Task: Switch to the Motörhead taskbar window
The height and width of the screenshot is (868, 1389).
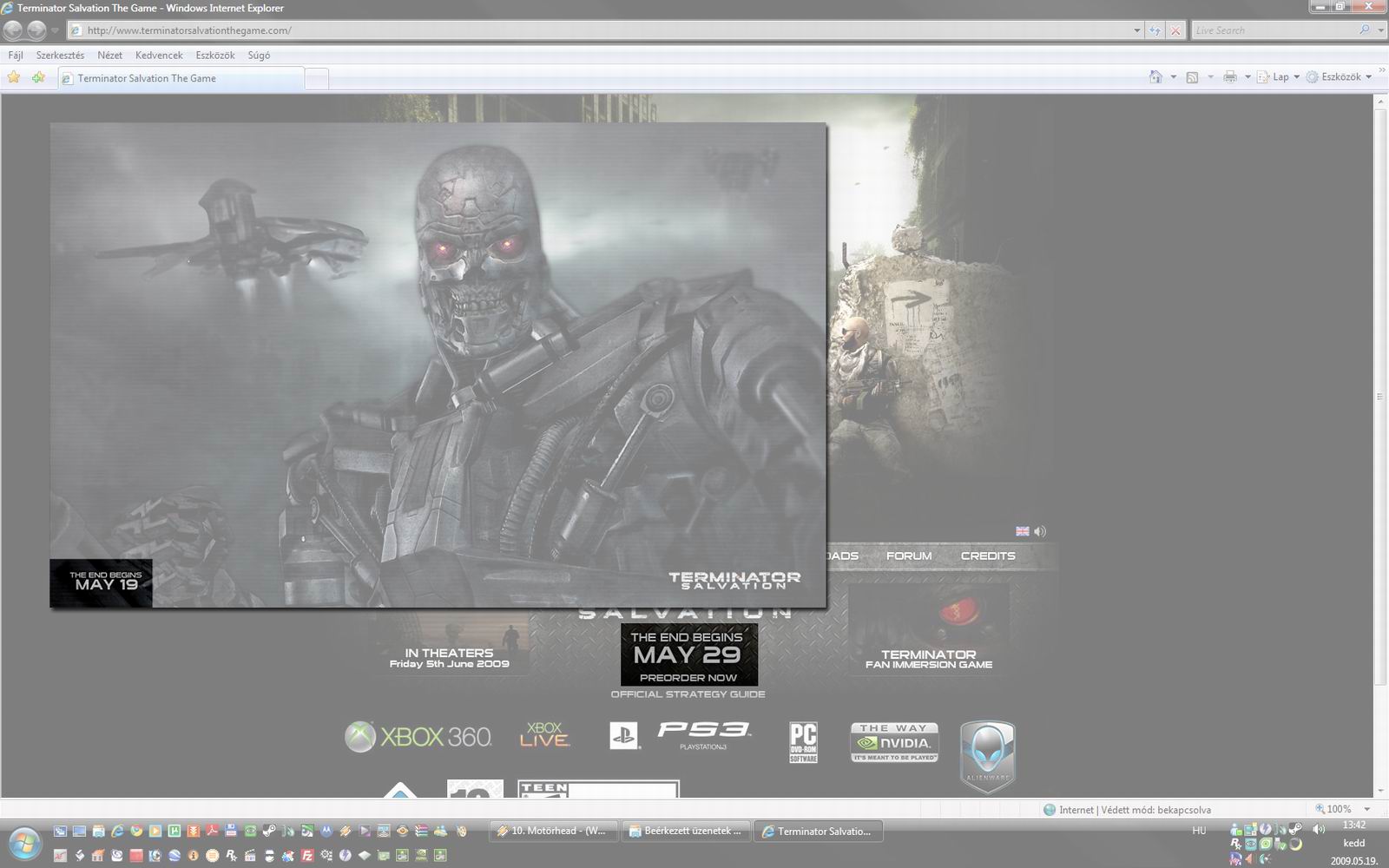Action: [x=555, y=831]
